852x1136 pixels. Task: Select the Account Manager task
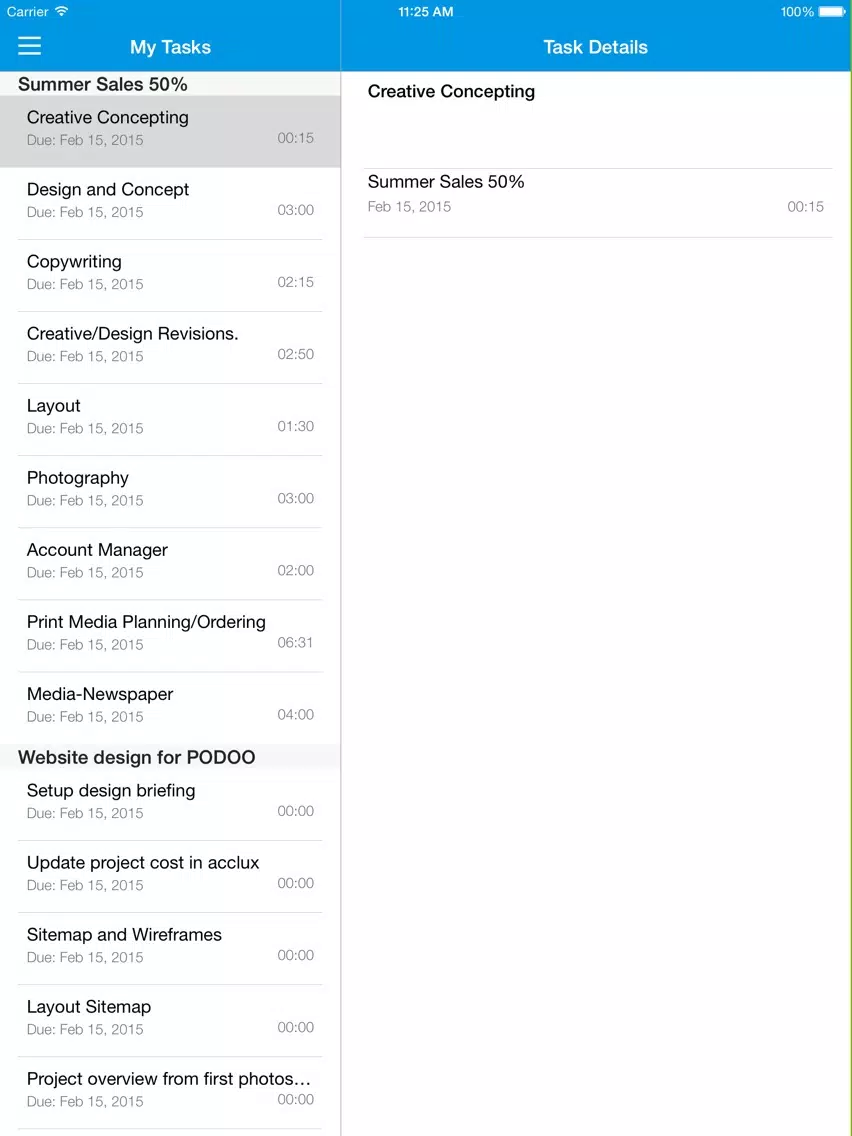pos(170,564)
